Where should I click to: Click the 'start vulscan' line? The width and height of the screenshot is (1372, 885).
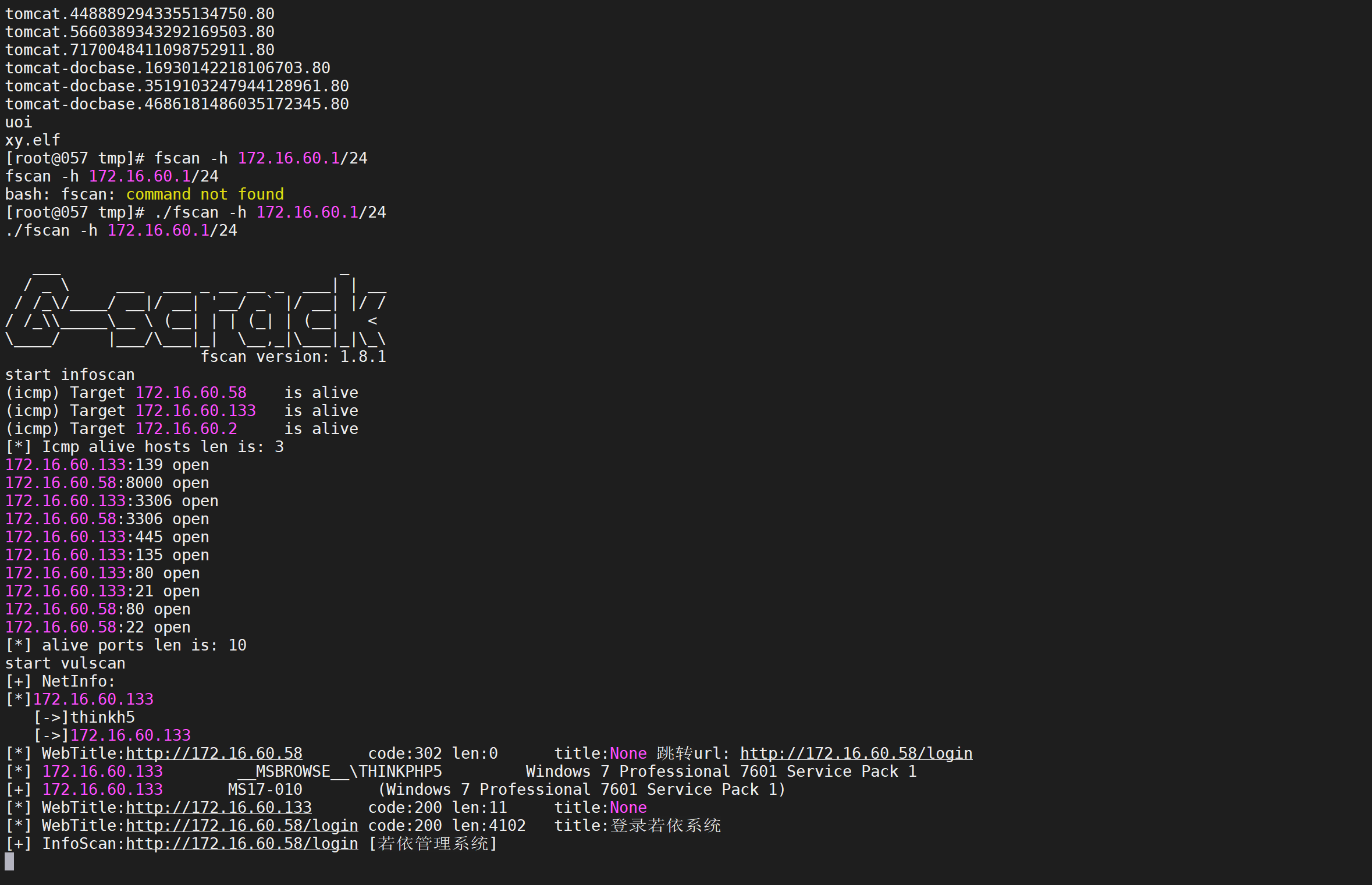pyautogui.click(x=65, y=663)
